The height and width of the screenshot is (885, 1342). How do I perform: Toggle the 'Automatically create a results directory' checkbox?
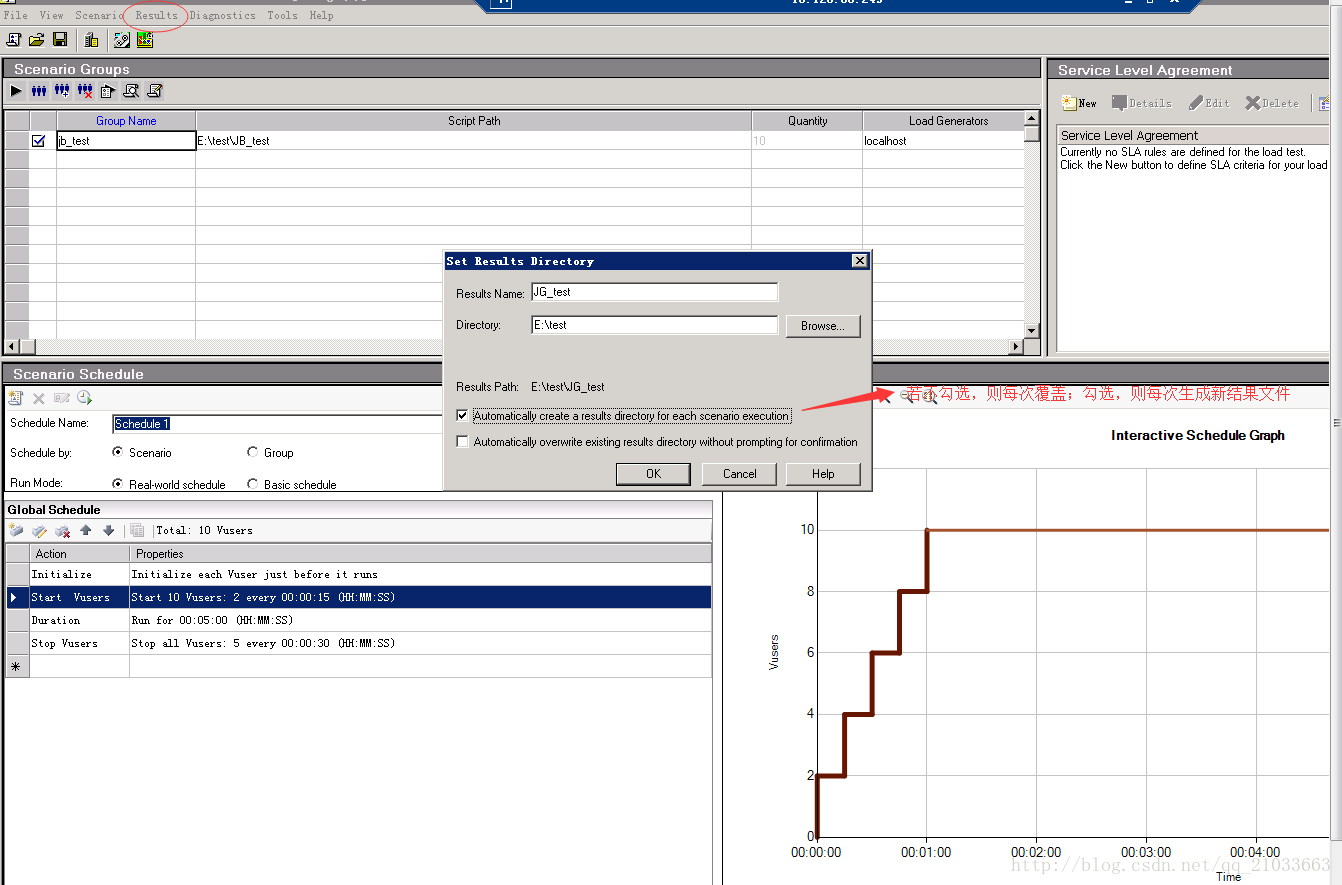tap(462, 415)
